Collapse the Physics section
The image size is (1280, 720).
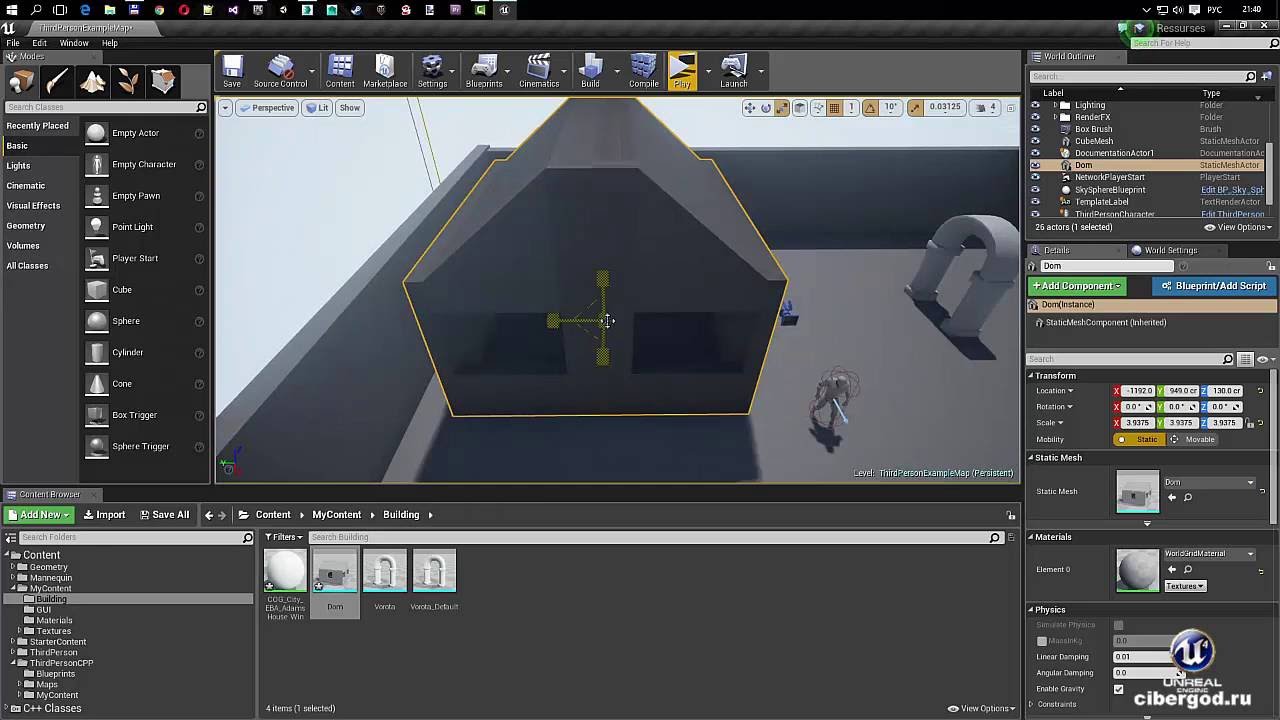tap(1031, 610)
